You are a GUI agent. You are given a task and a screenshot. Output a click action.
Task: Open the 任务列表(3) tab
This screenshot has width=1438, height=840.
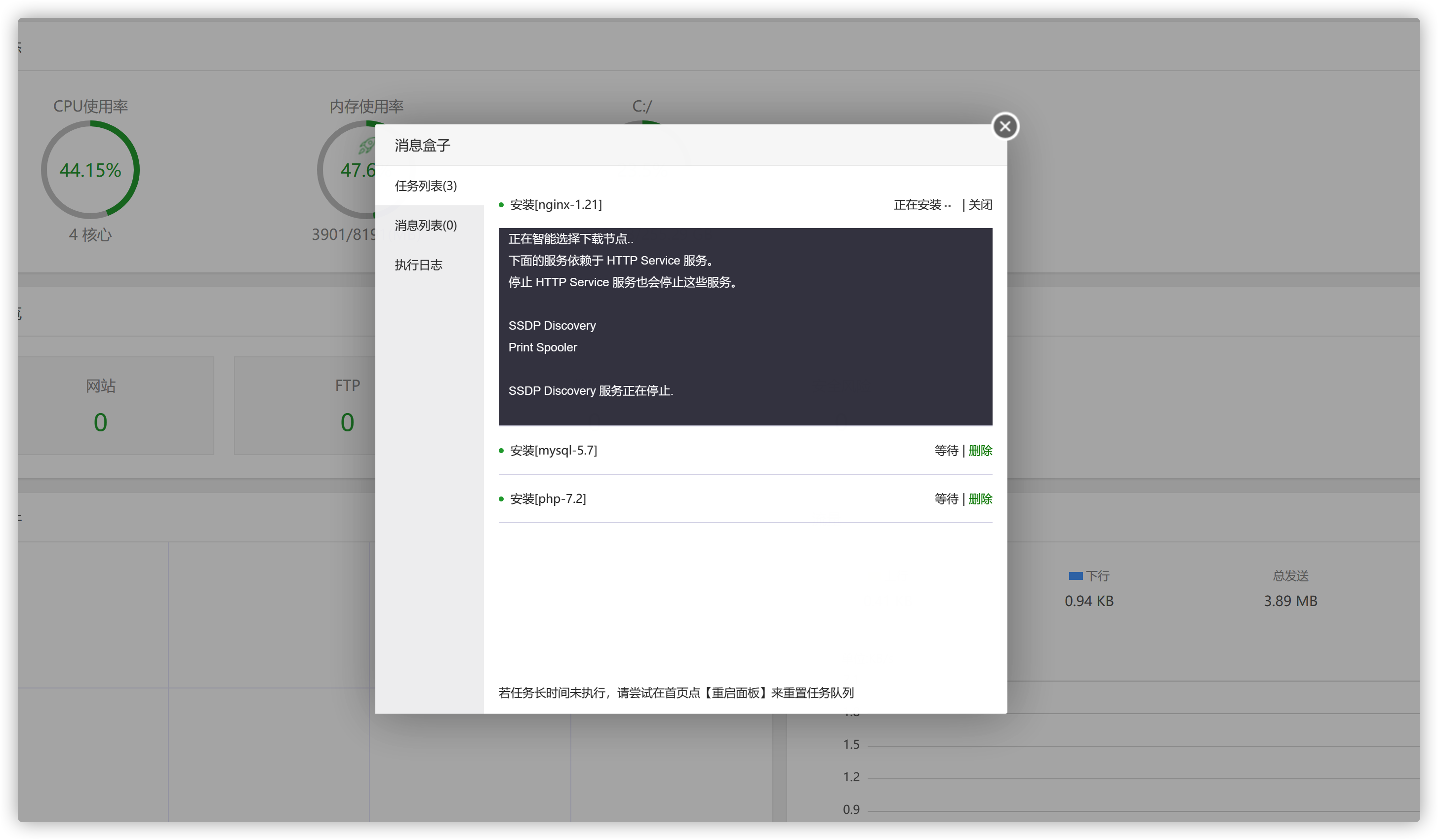[x=426, y=186]
